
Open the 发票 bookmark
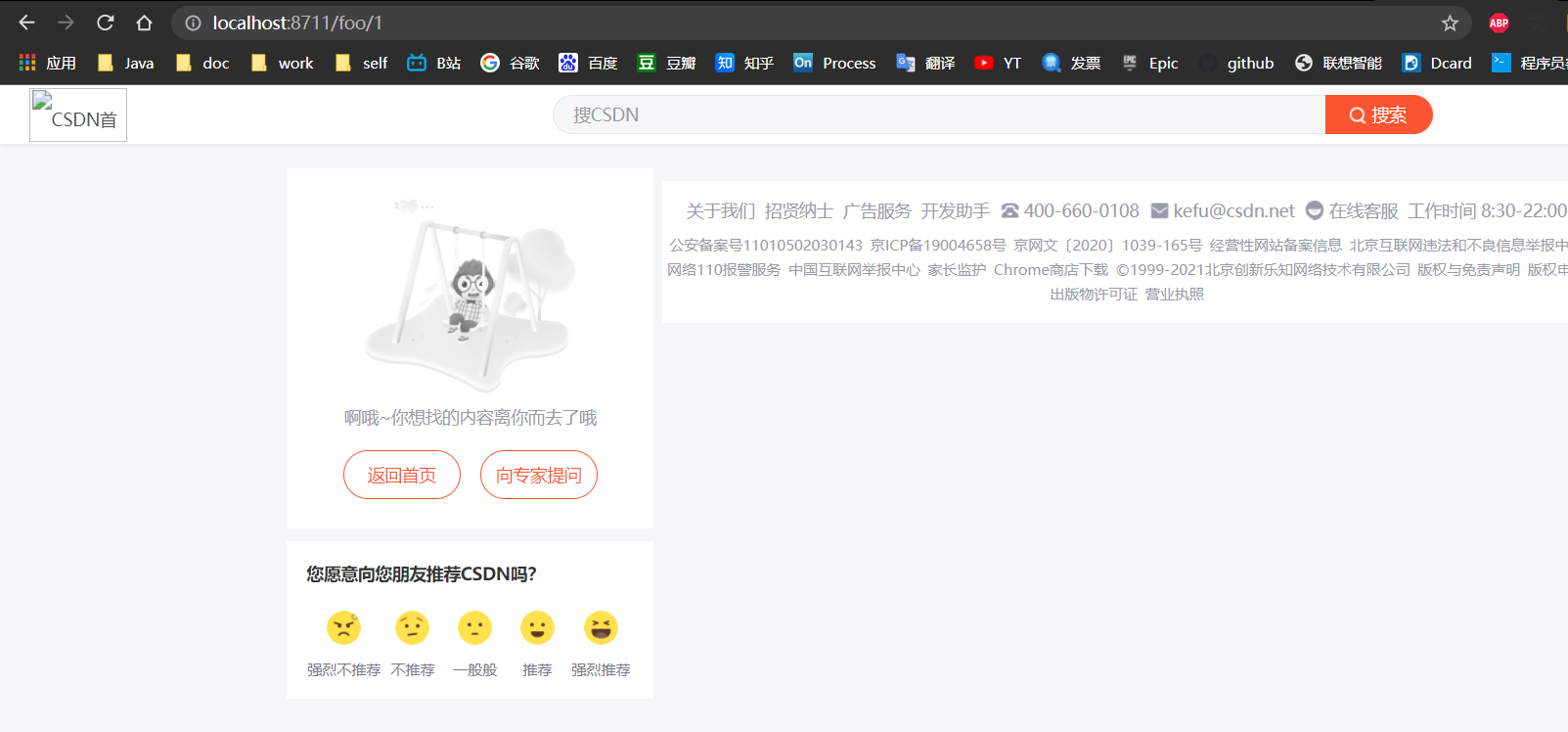(x=1071, y=63)
